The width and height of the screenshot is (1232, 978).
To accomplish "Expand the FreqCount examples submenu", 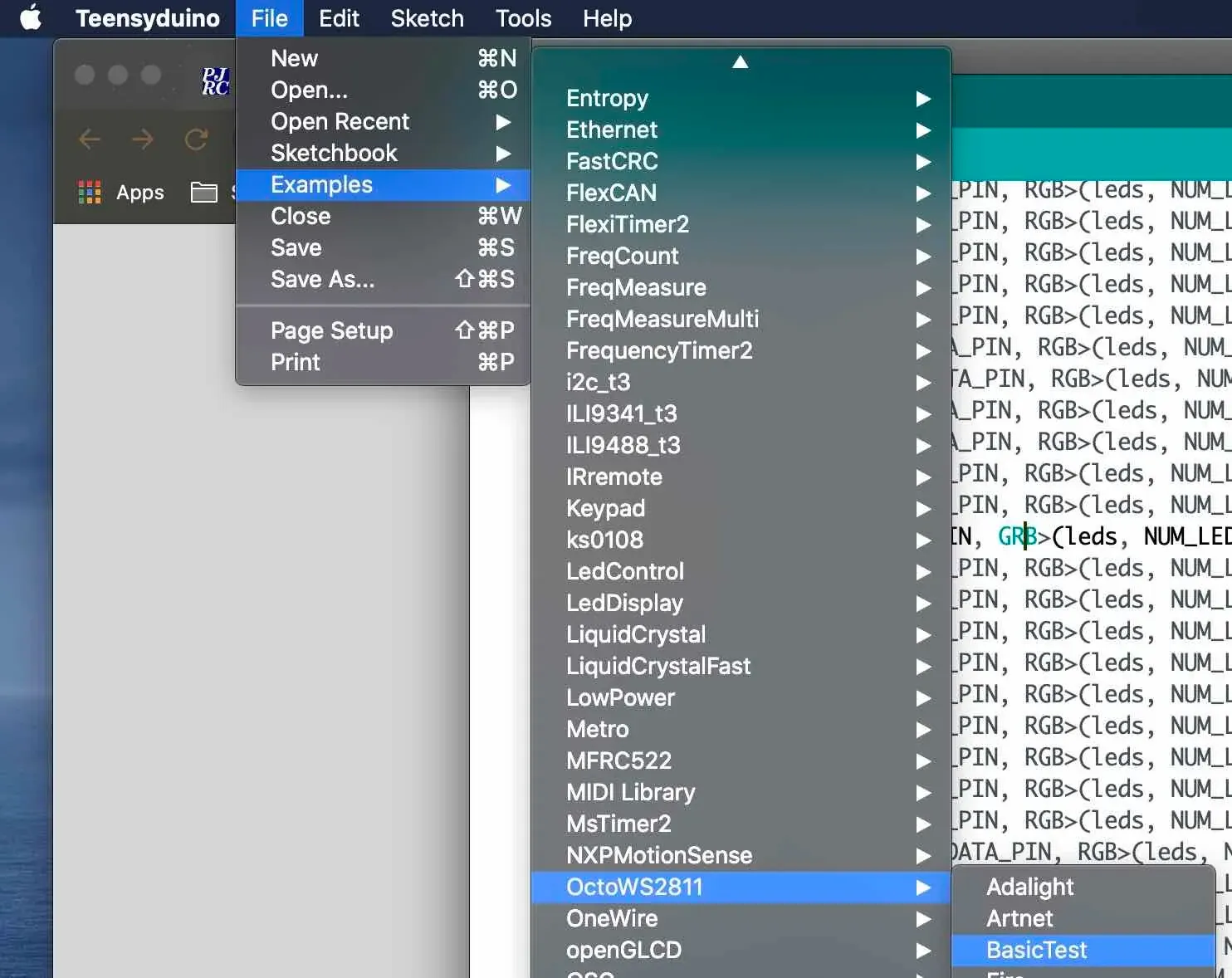I will 741,256.
